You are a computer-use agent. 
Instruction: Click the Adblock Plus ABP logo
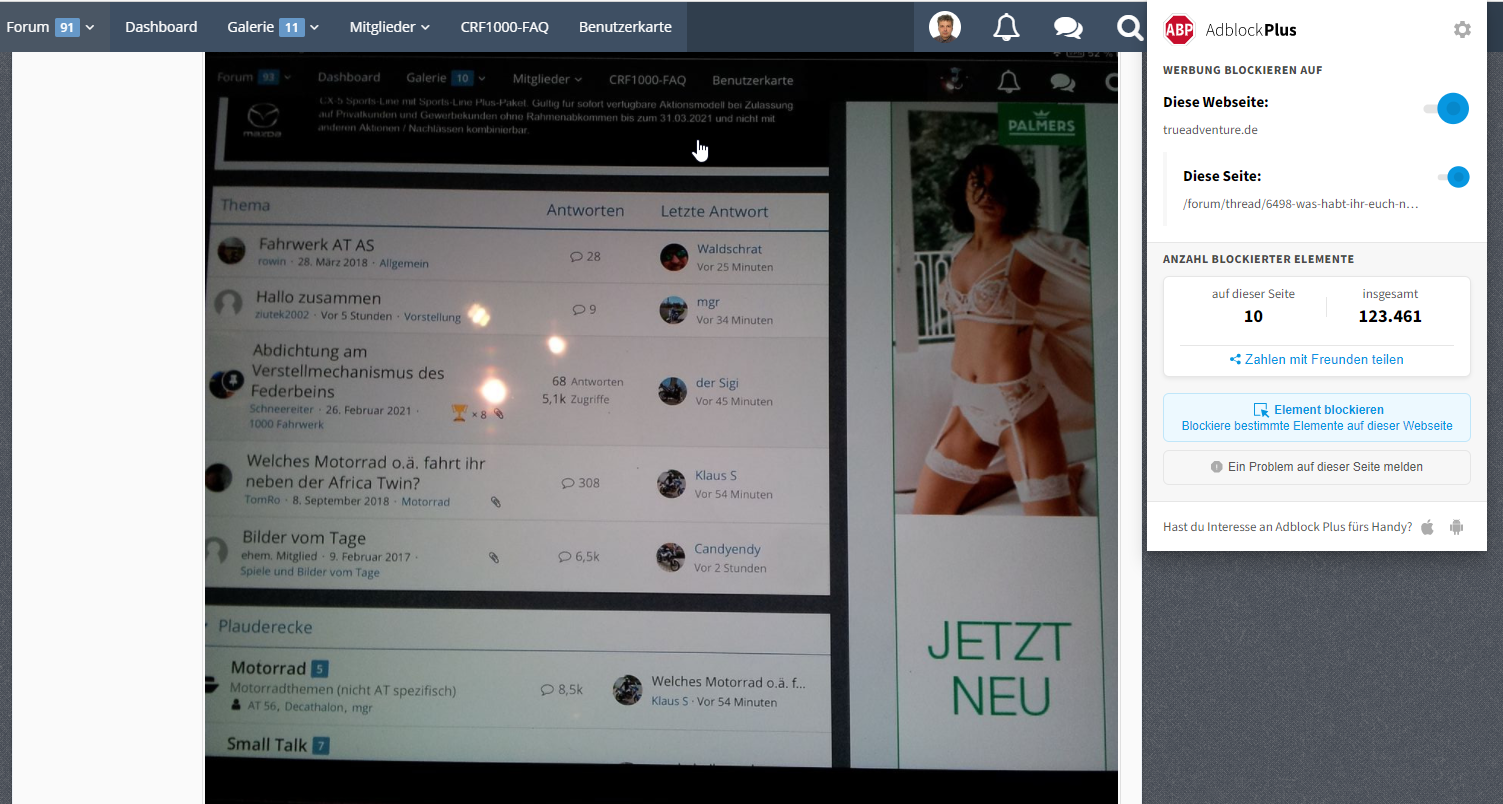coord(1180,30)
